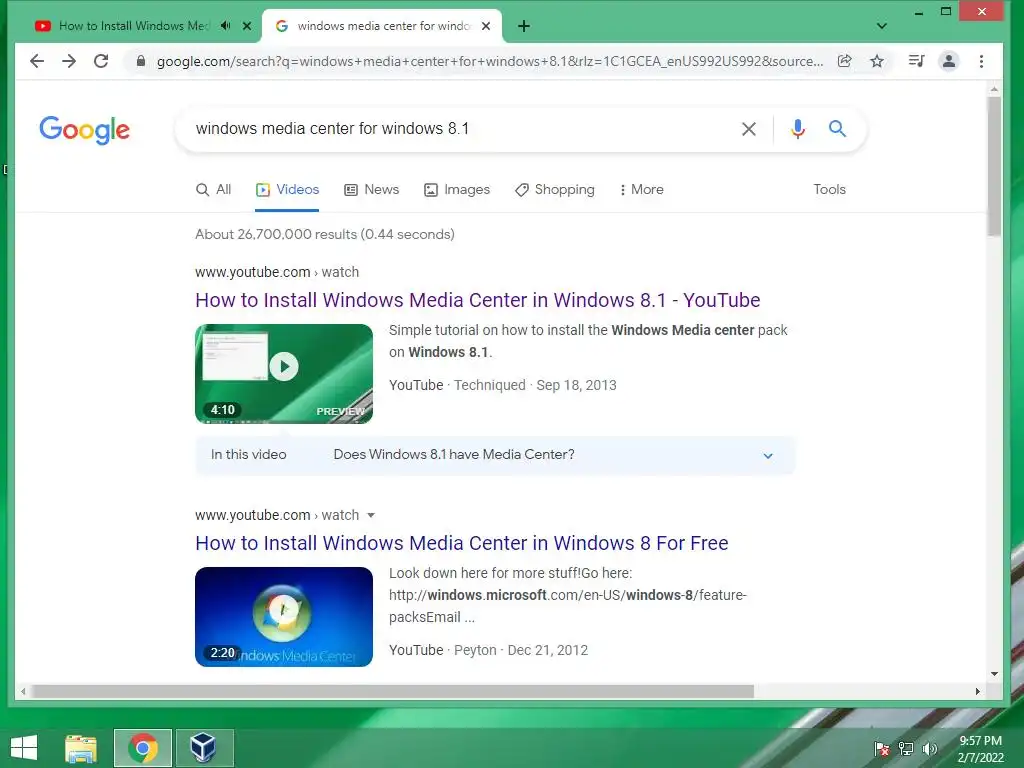Open the network tray icon
Viewport: 1024px width, 768px height.
pos(906,748)
